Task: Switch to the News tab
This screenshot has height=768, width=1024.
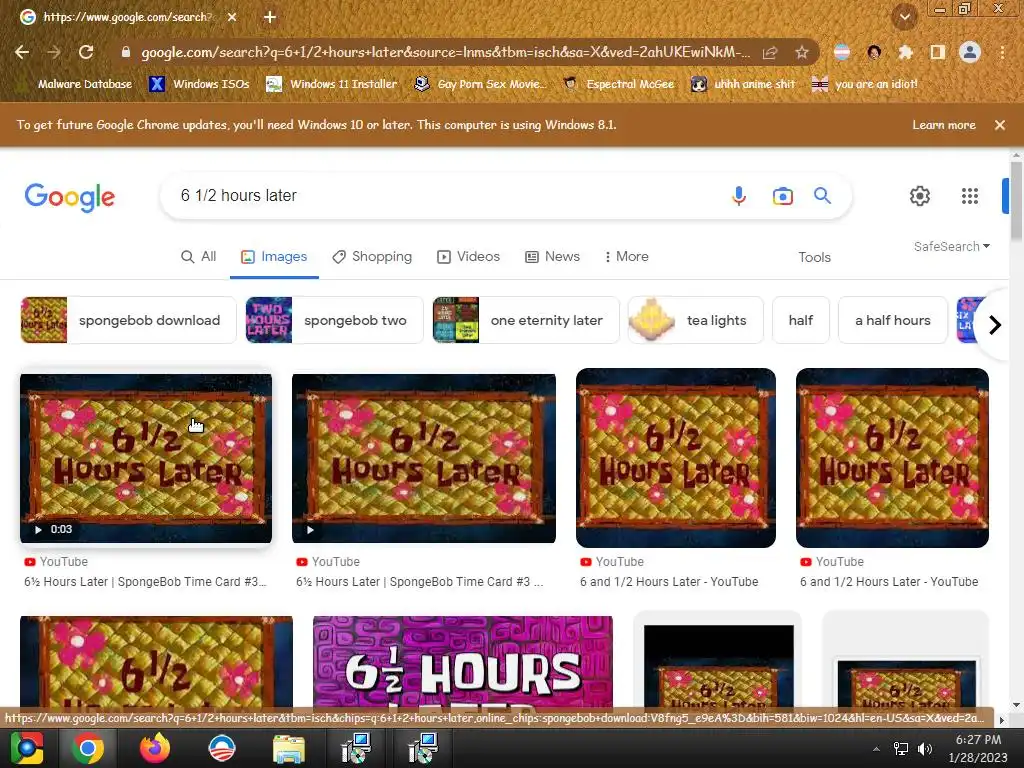Action: tap(552, 257)
